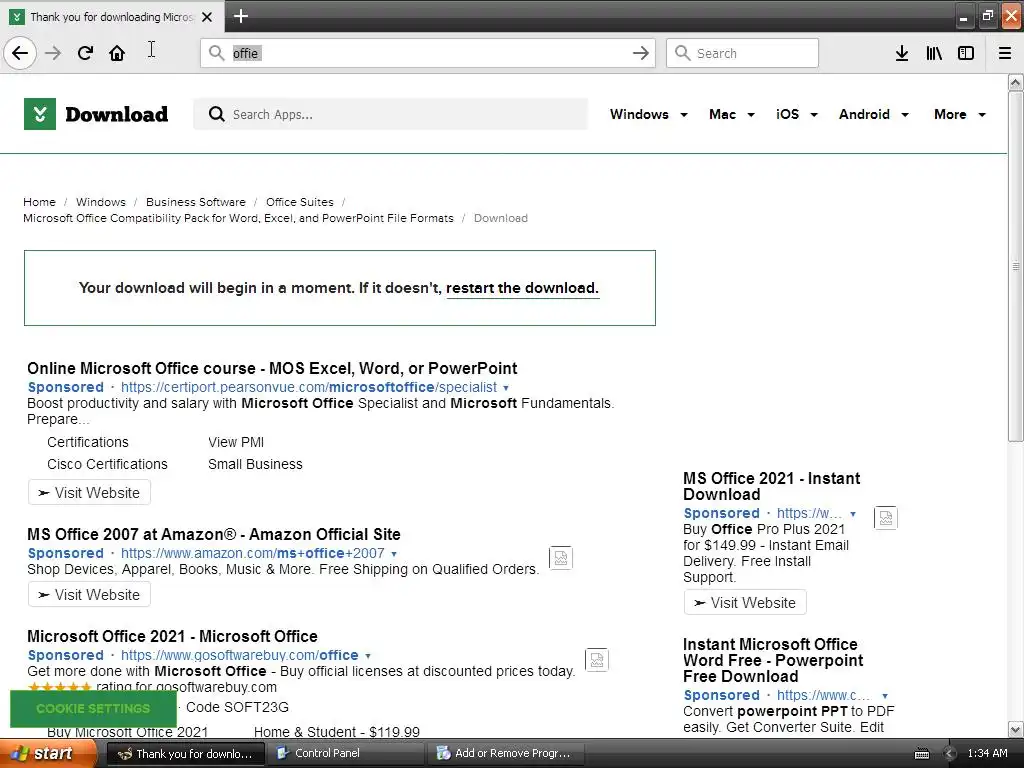The image size is (1024, 768).
Task: Open the Android platform dropdown
Action: (873, 114)
